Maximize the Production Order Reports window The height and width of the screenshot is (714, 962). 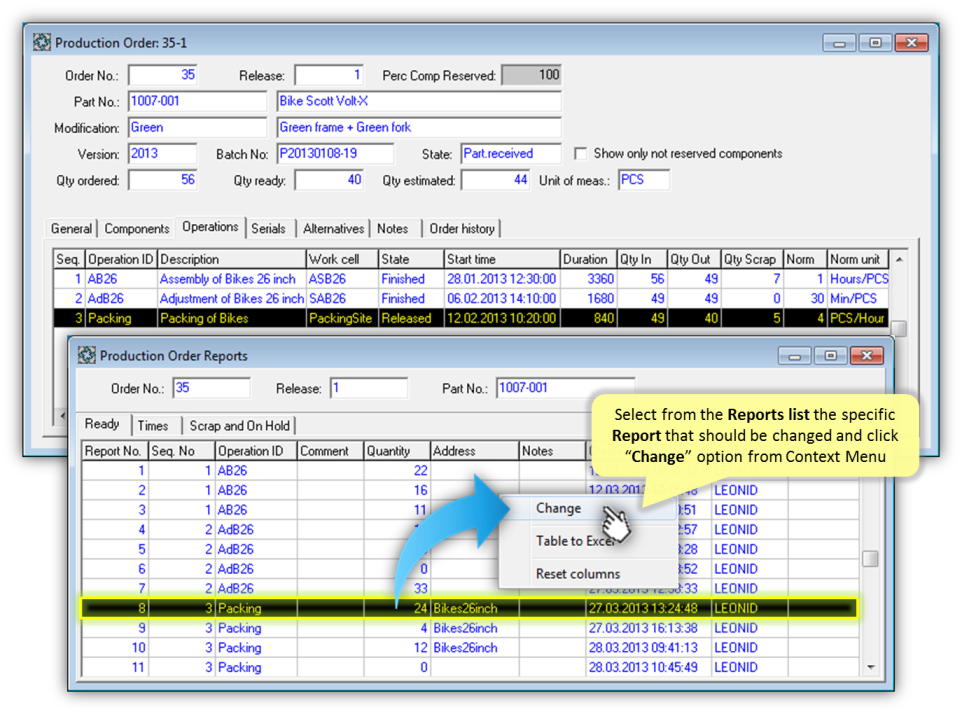(x=831, y=356)
